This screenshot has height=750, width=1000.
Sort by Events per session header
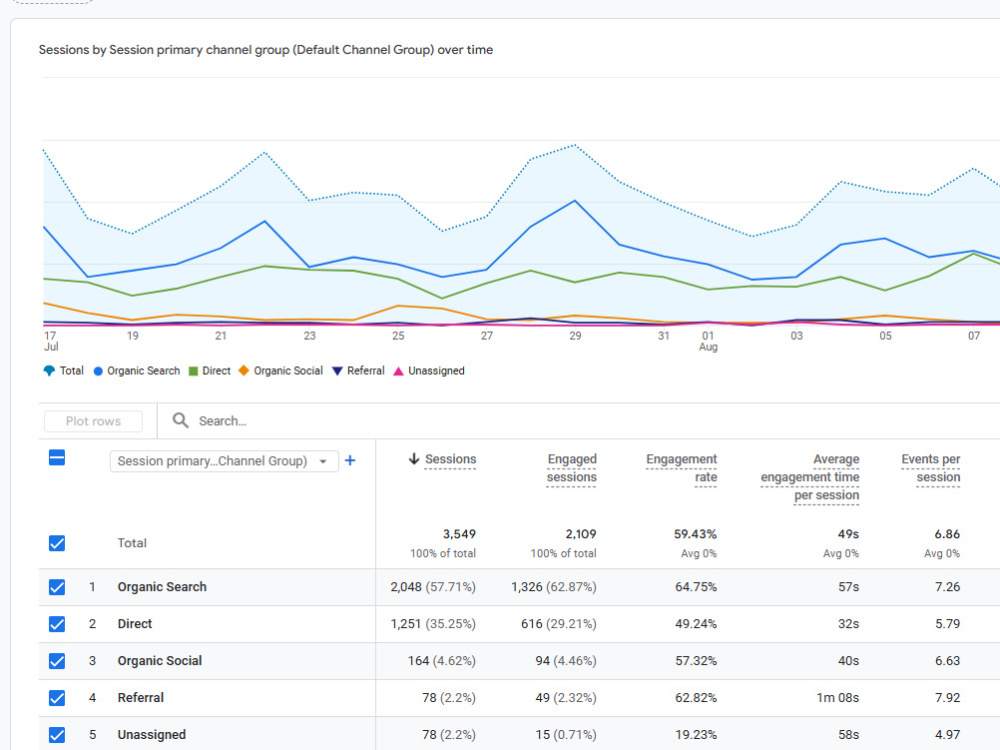point(930,468)
